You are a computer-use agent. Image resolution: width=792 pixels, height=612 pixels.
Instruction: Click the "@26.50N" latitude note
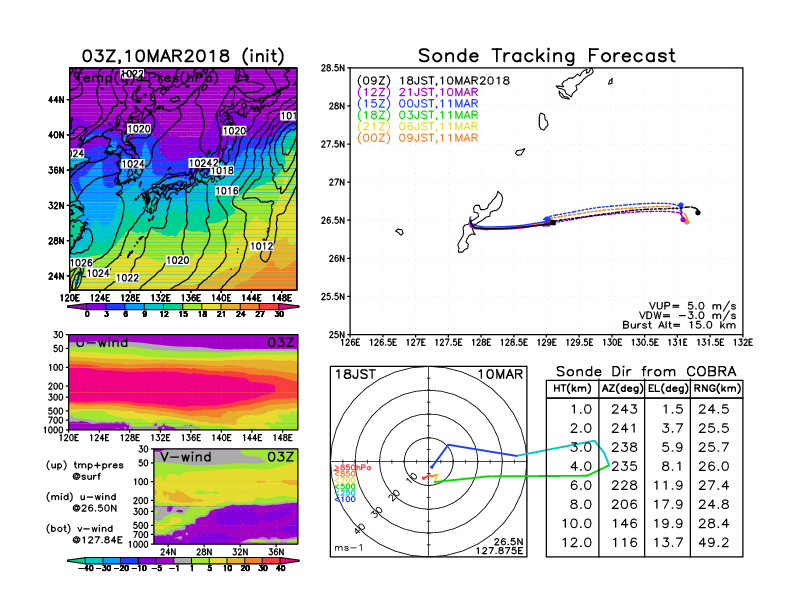pos(94,508)
